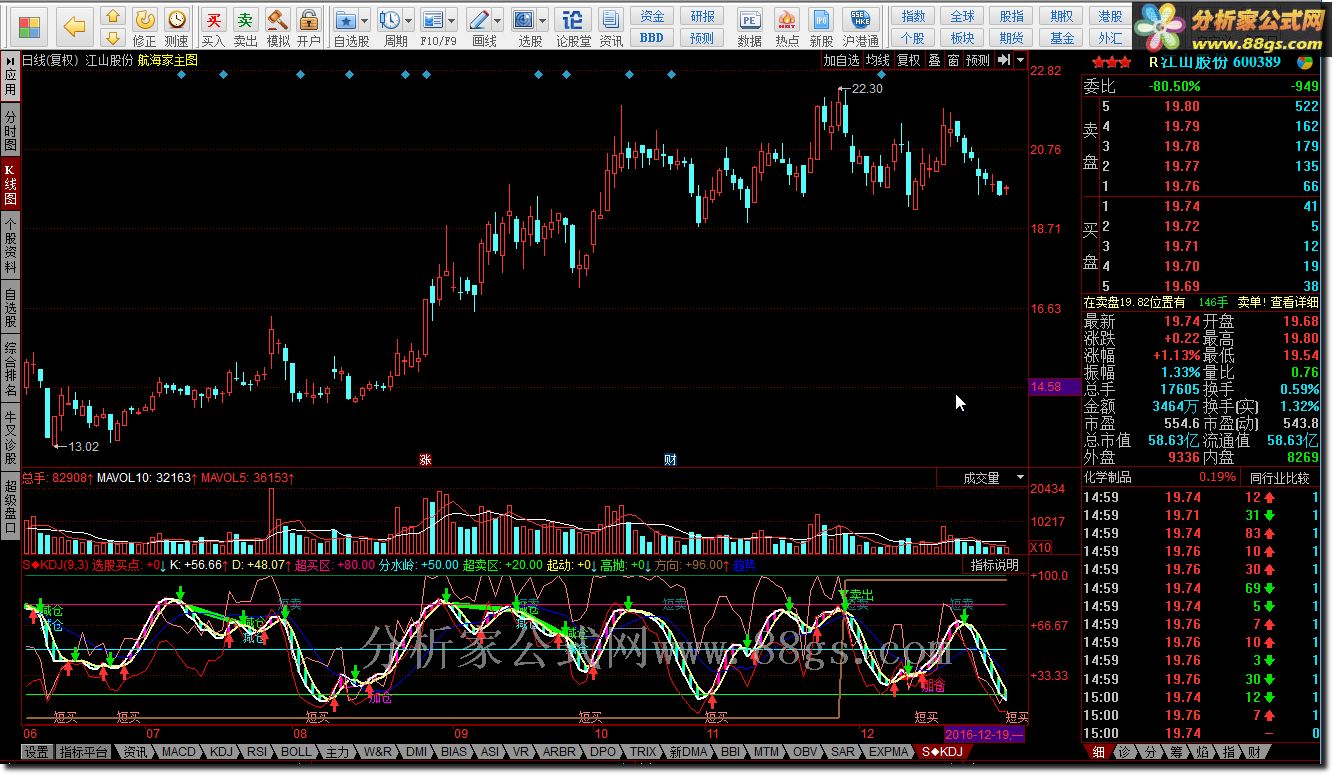1334x775 pixels.
Task: Open the 资讯 news icon
Action: (x=611, y=27)
